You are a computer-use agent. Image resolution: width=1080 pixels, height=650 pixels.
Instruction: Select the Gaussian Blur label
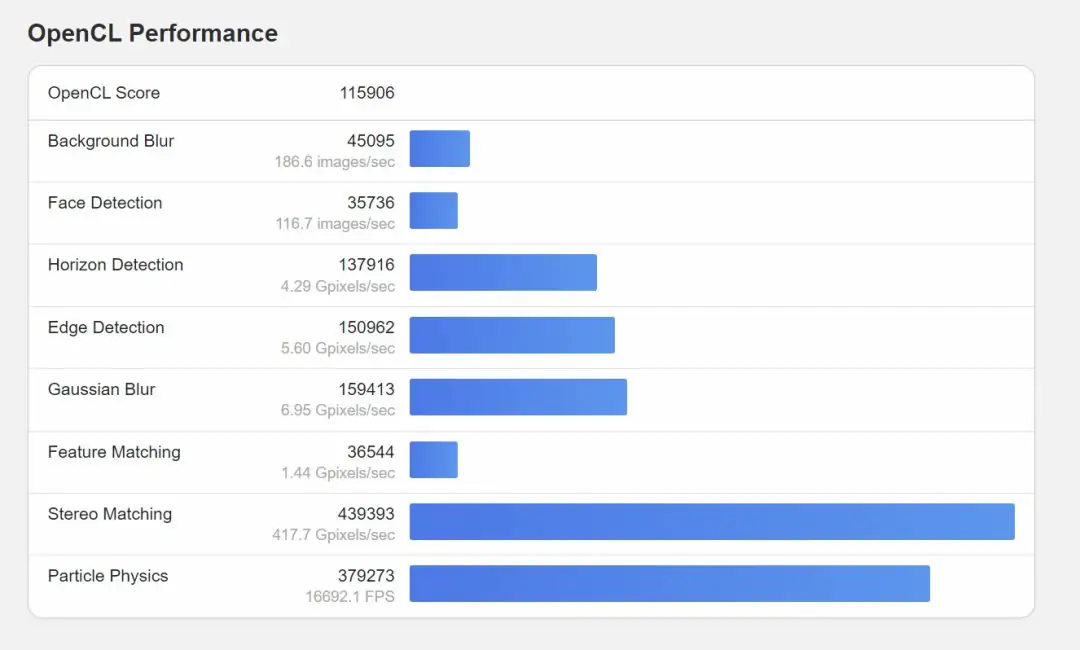click(101, 390)
